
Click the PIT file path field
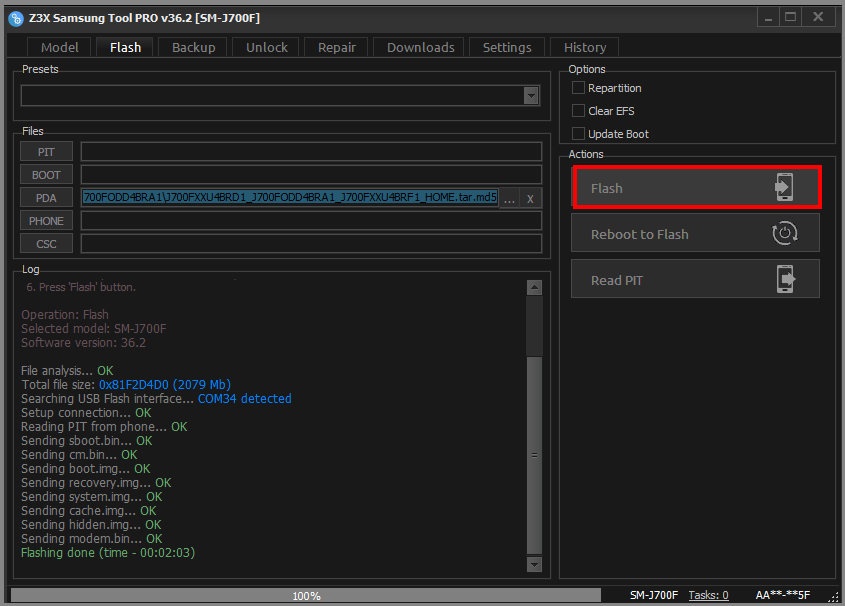click(311, 152)
